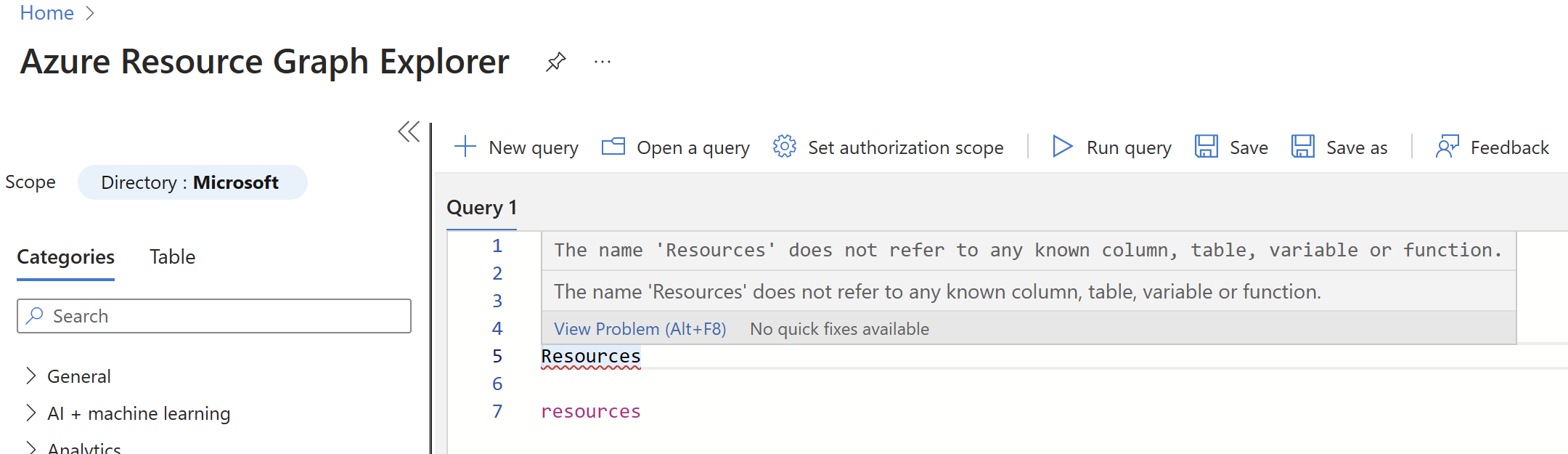Viewport: 1568px width, 454px height.
Task: Pin Azure Resource Graph Explorer to dashboard
Action: 556,62
